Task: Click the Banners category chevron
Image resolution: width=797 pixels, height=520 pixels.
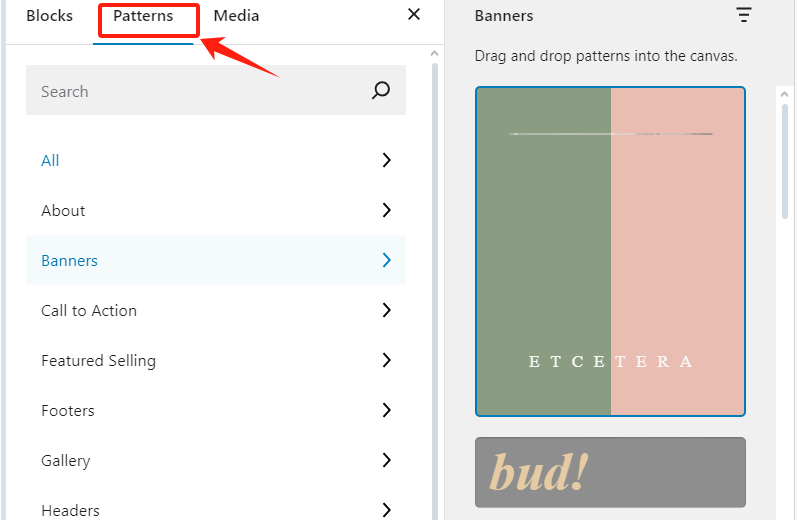Action: pyautogui.click(x=387, y=260)
